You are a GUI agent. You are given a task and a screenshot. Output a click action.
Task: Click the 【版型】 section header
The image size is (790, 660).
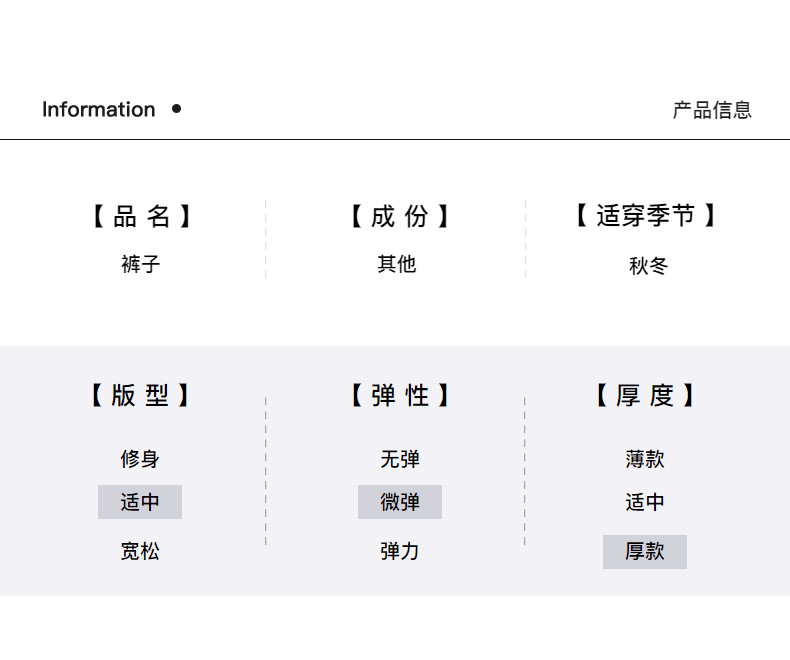pos(140,396)
